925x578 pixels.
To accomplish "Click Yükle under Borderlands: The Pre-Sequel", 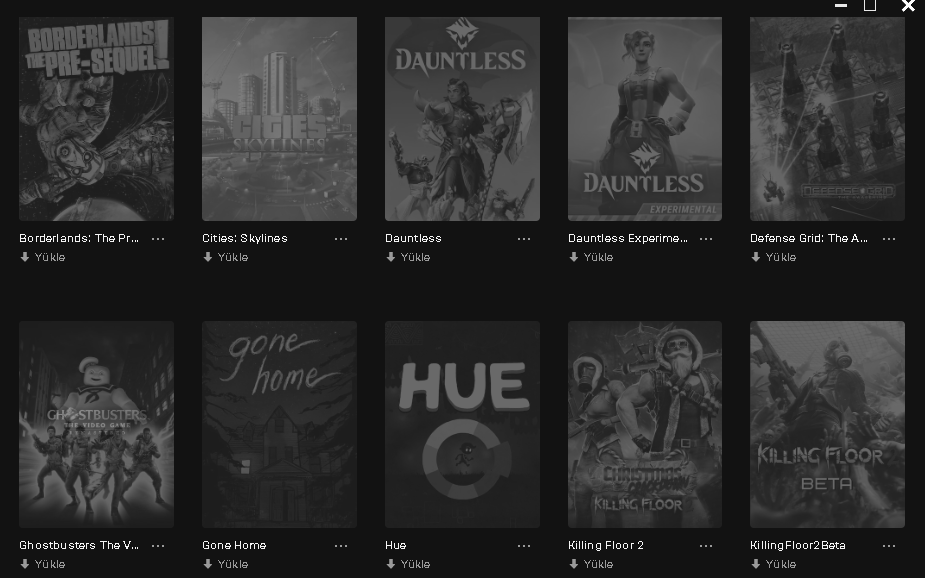I will coord(42,257).
